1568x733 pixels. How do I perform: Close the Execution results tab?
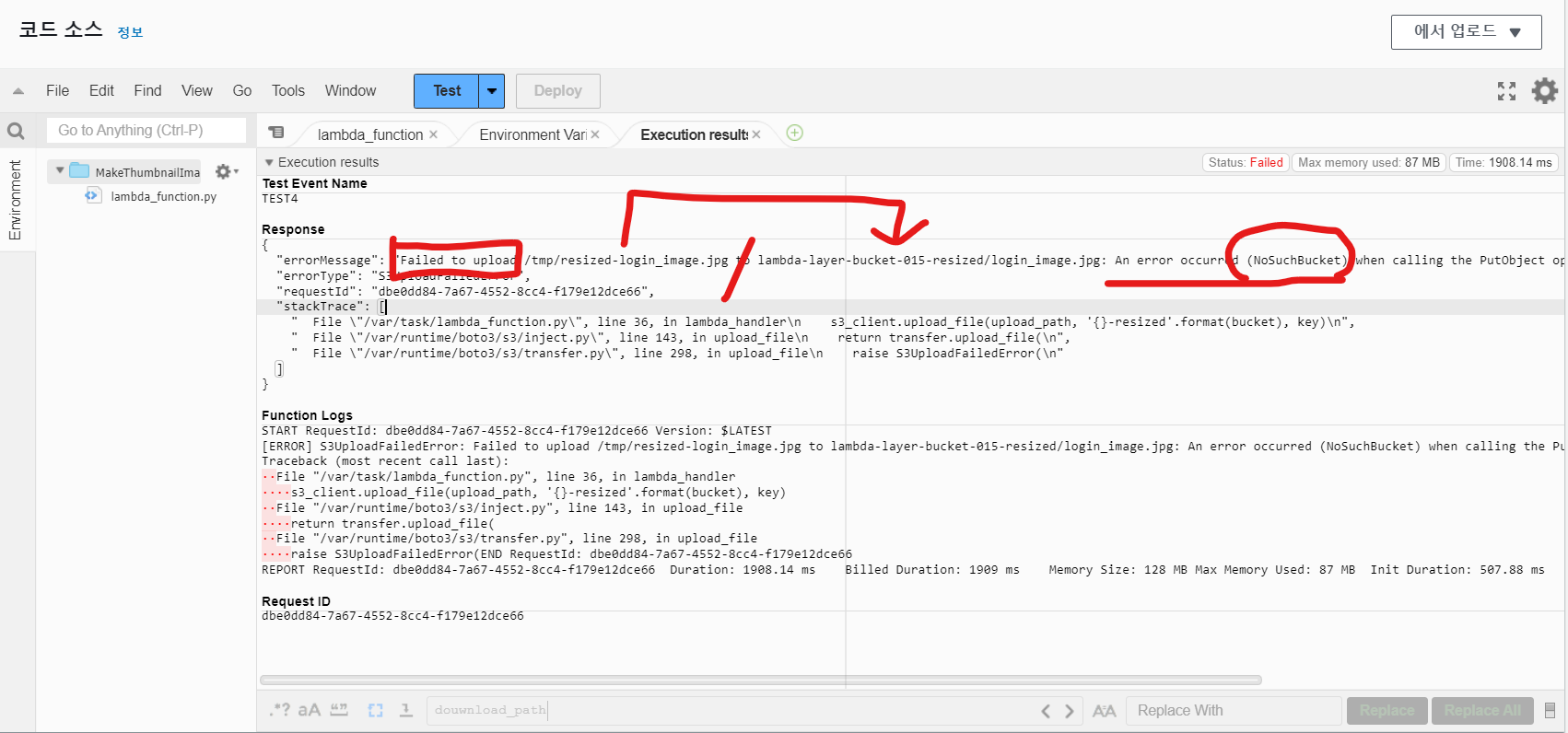pos(756,134)
